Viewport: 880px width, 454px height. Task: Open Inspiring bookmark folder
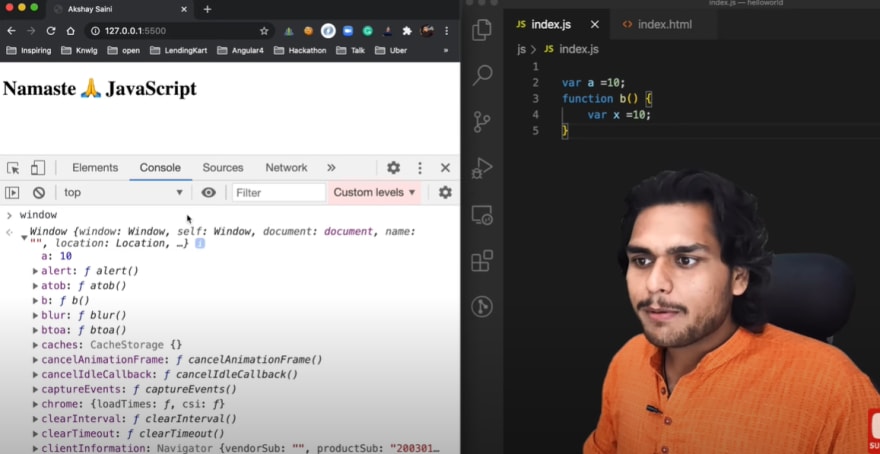(x=29, y=51)
